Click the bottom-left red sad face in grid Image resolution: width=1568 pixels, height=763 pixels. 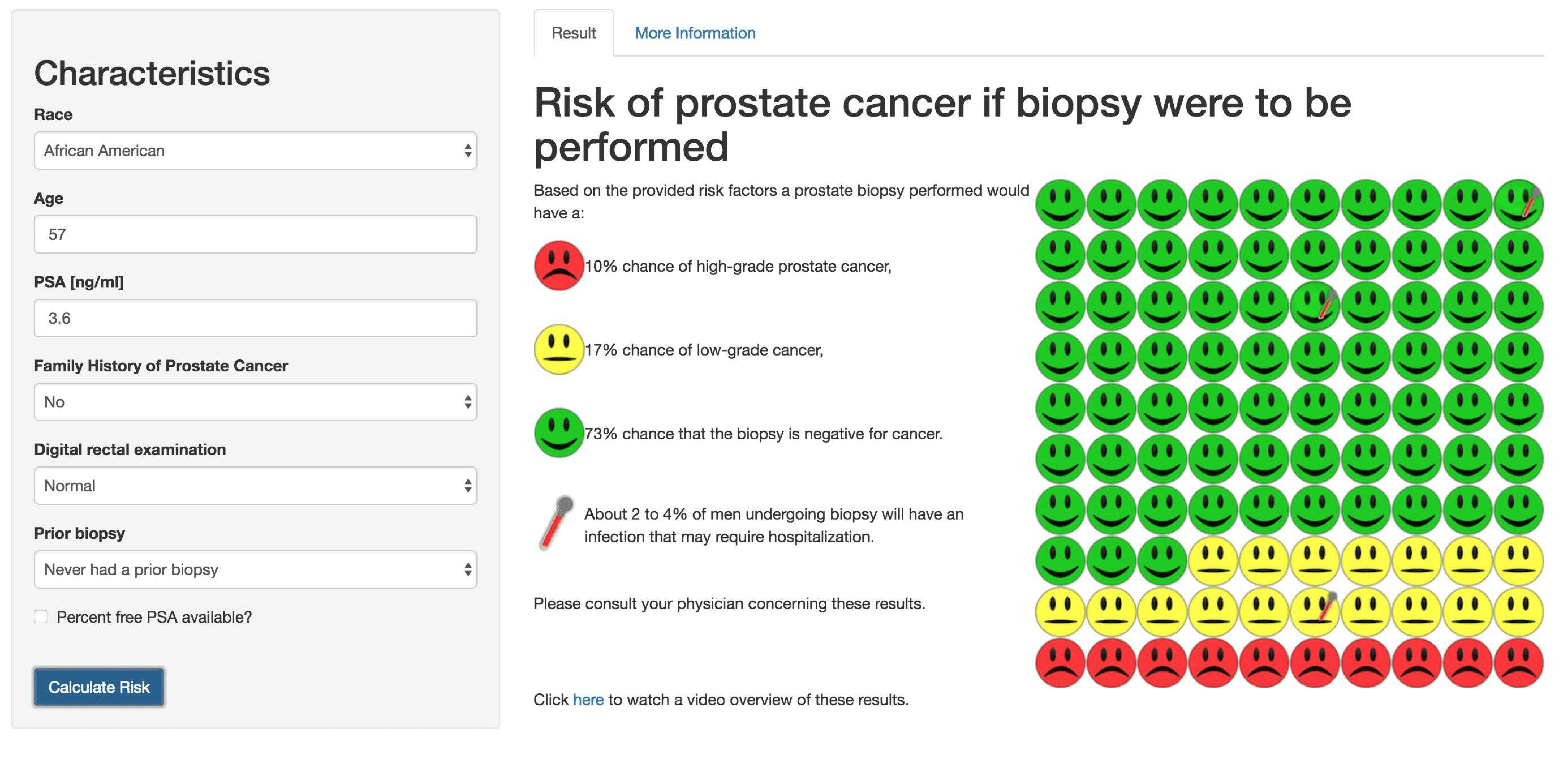[1060, 663]
